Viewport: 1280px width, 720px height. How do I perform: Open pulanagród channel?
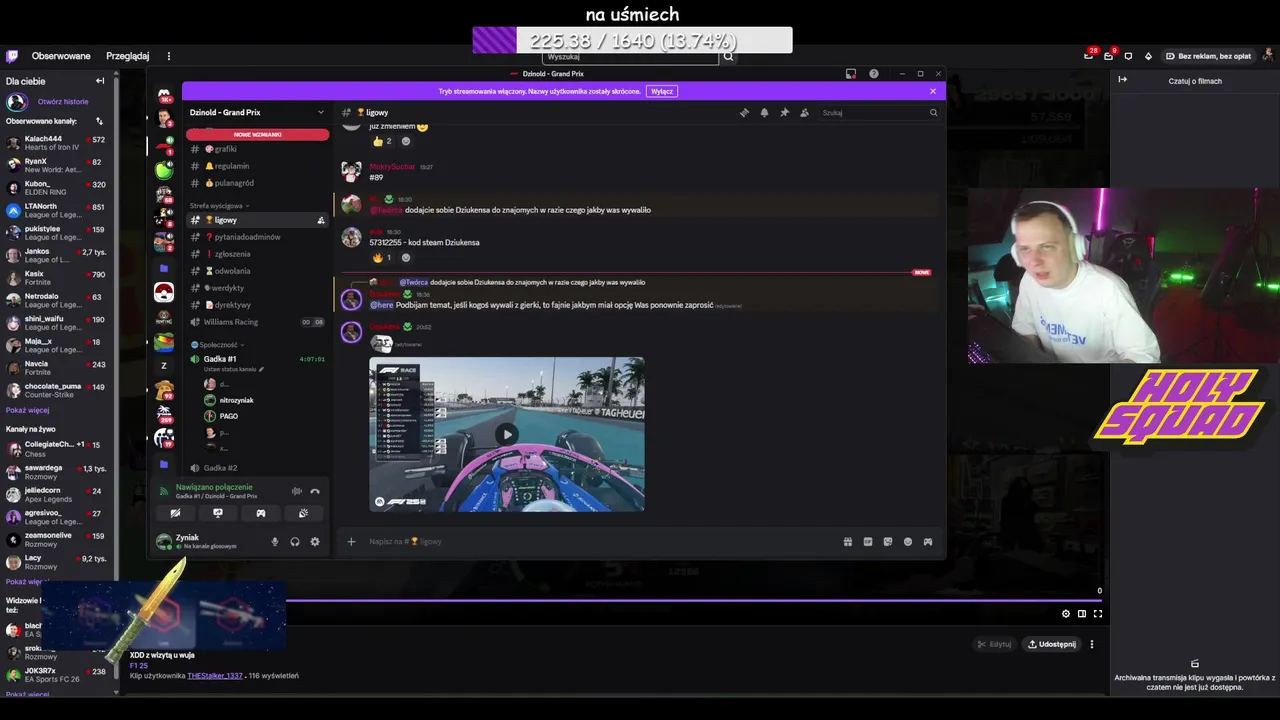point(257,183)
